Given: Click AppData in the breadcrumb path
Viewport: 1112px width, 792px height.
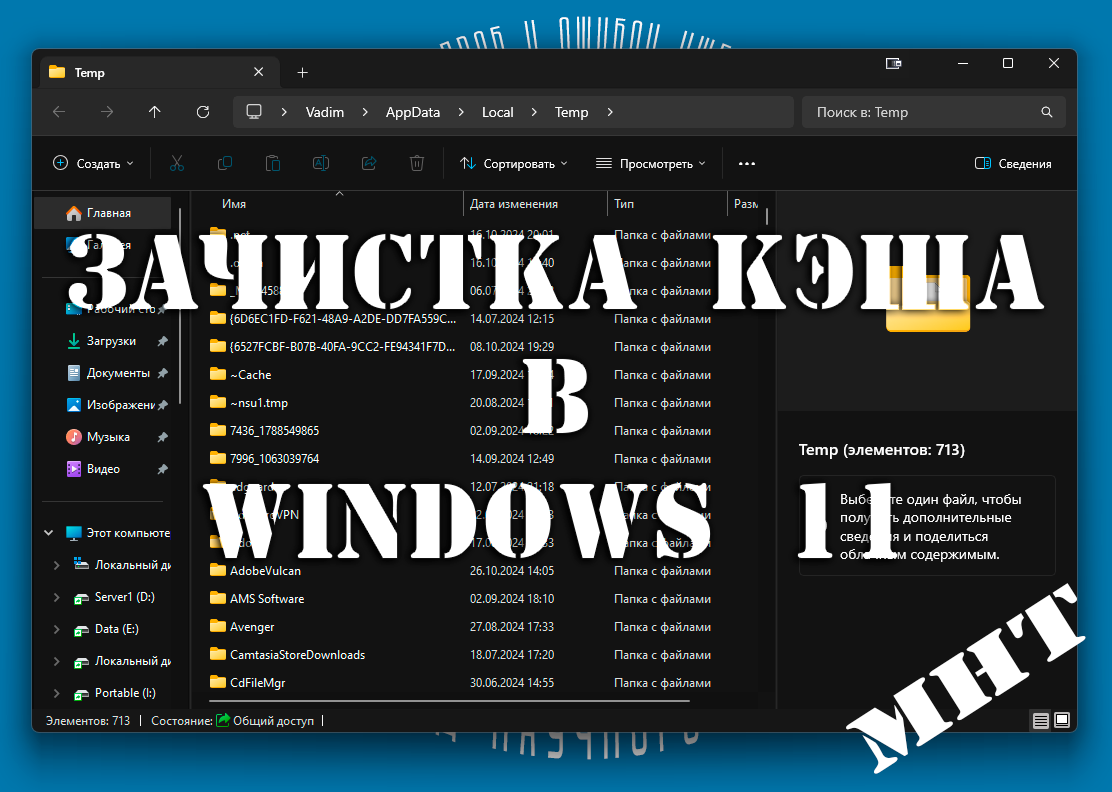Looking at the screenshot, I should coord(413,112).
